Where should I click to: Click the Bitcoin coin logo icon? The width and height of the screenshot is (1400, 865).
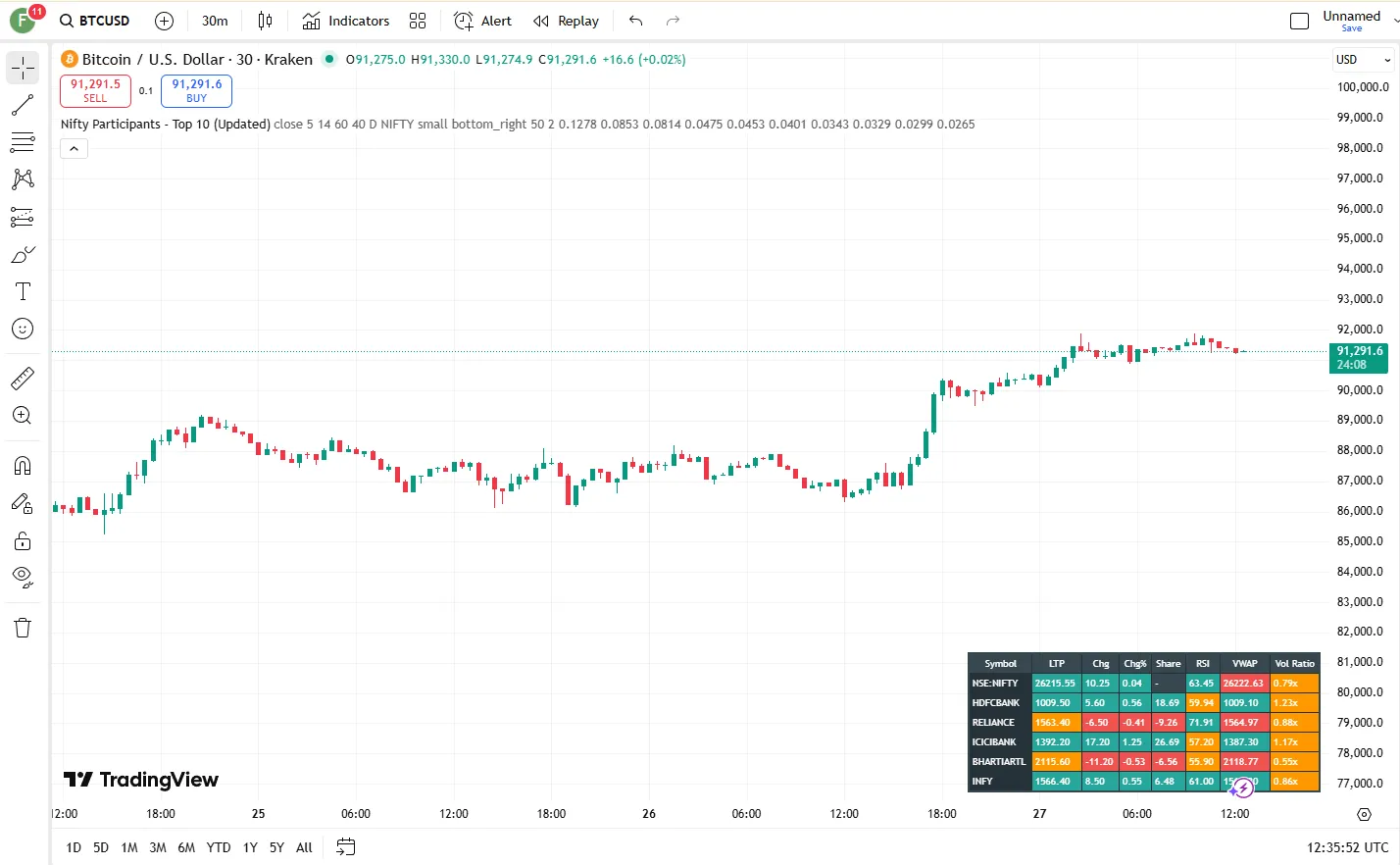[70, 59]
